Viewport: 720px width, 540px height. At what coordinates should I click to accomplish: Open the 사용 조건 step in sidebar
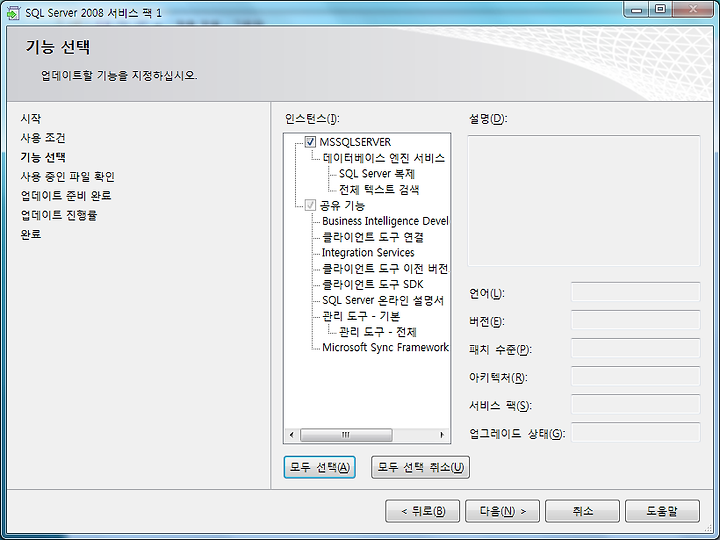pyautogui.click(x=43, y=138)
